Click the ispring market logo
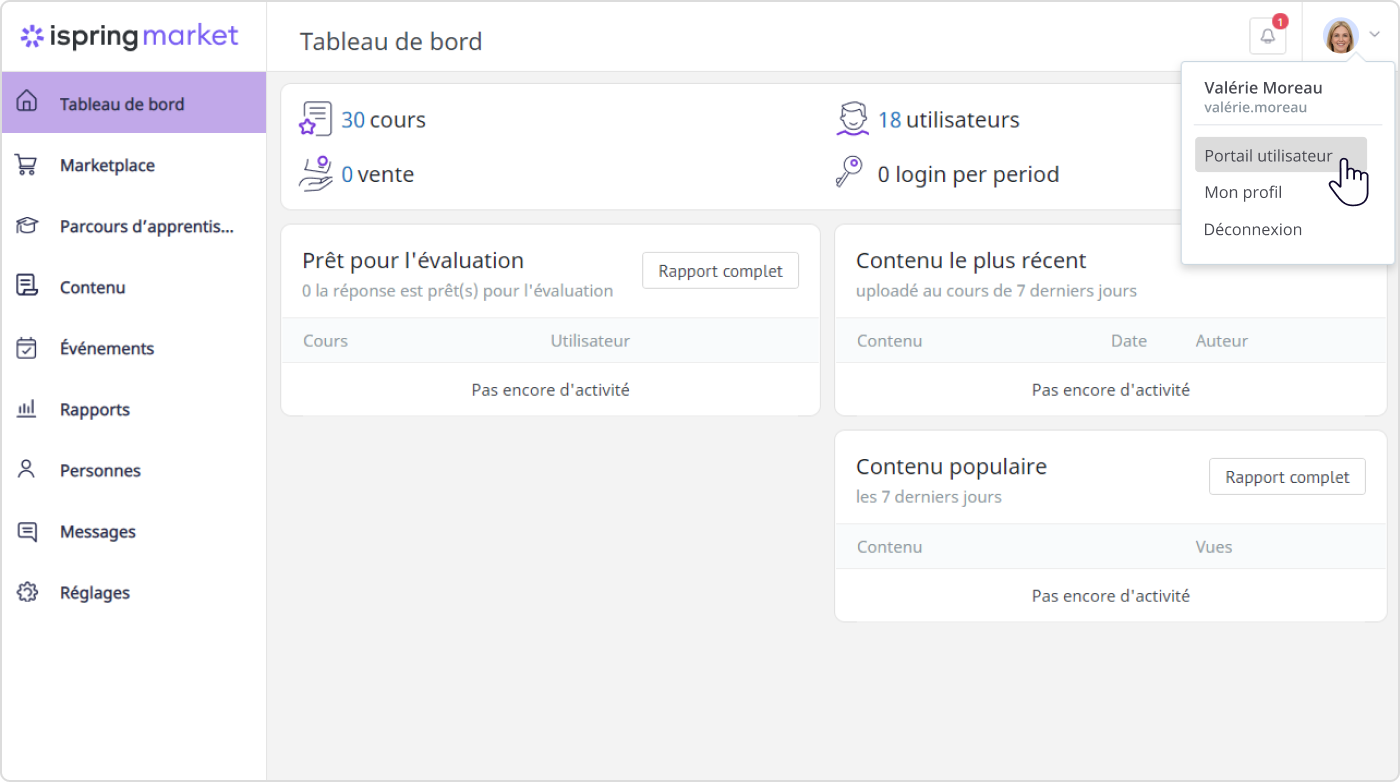 tap(130, 37)
